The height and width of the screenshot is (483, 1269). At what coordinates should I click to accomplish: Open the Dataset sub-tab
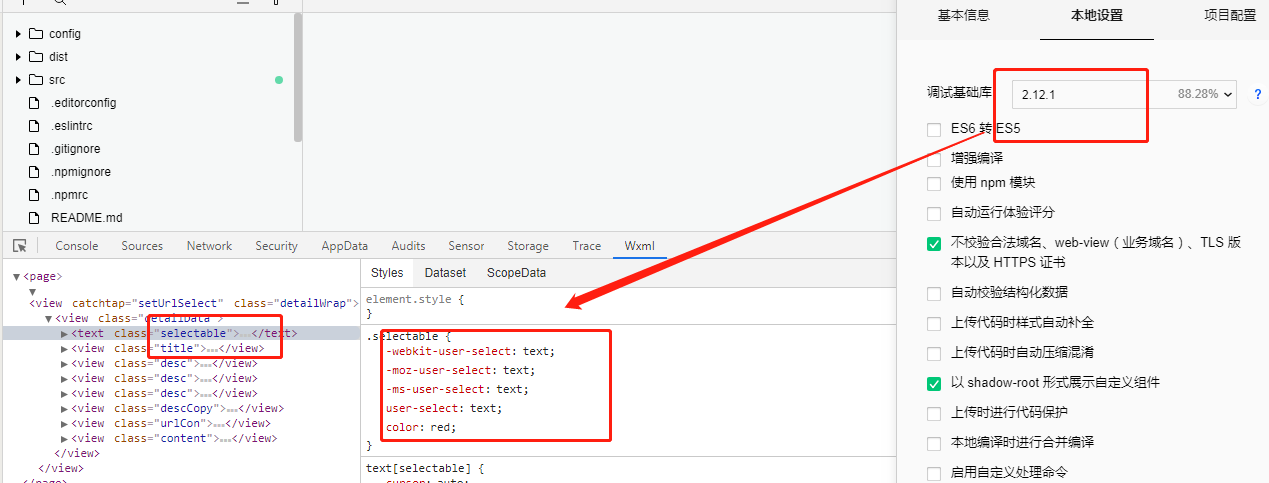coord(445,273)
